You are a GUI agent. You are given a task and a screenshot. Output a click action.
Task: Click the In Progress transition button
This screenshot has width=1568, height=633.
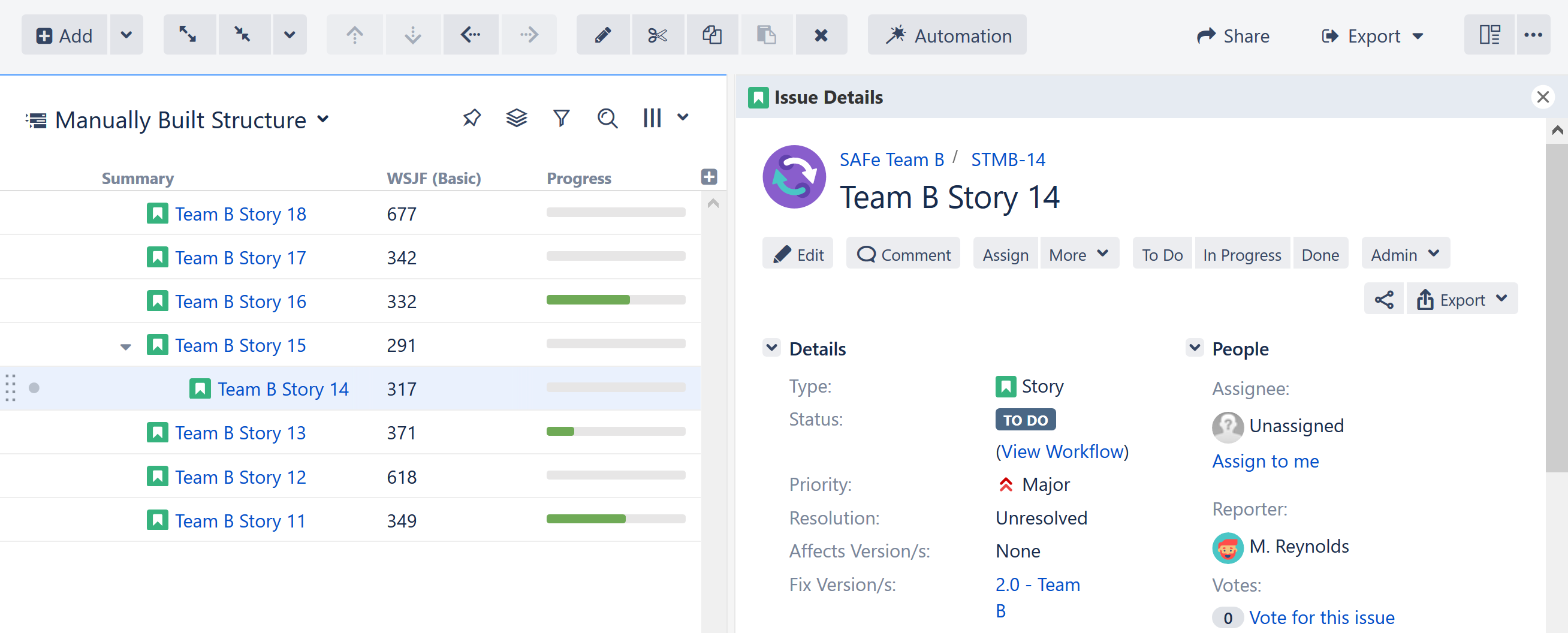[1241, 254]
